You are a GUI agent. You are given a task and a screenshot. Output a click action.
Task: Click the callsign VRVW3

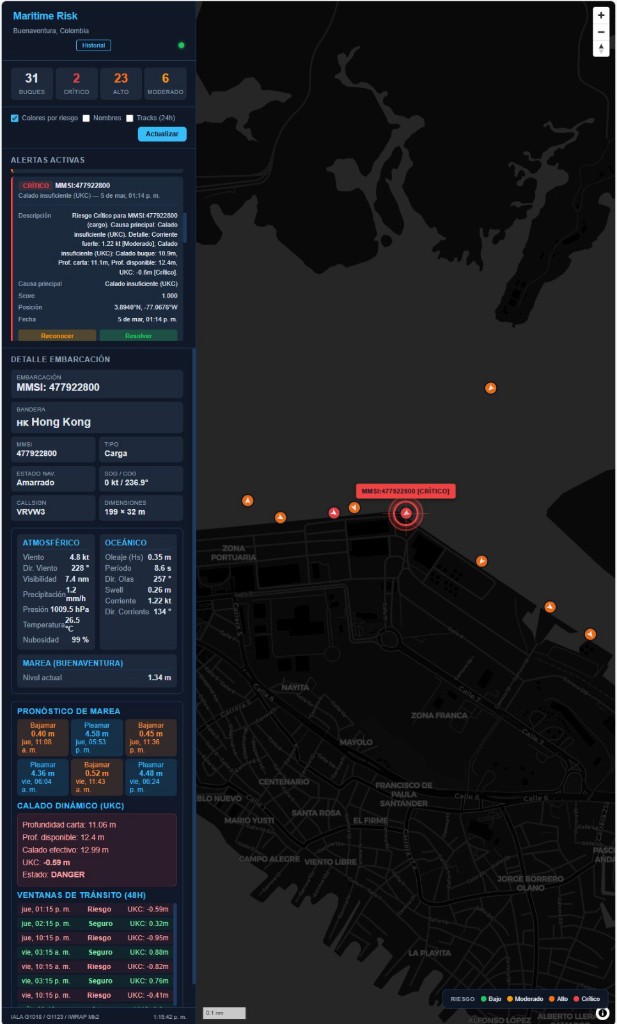click(x=31, y=513)
